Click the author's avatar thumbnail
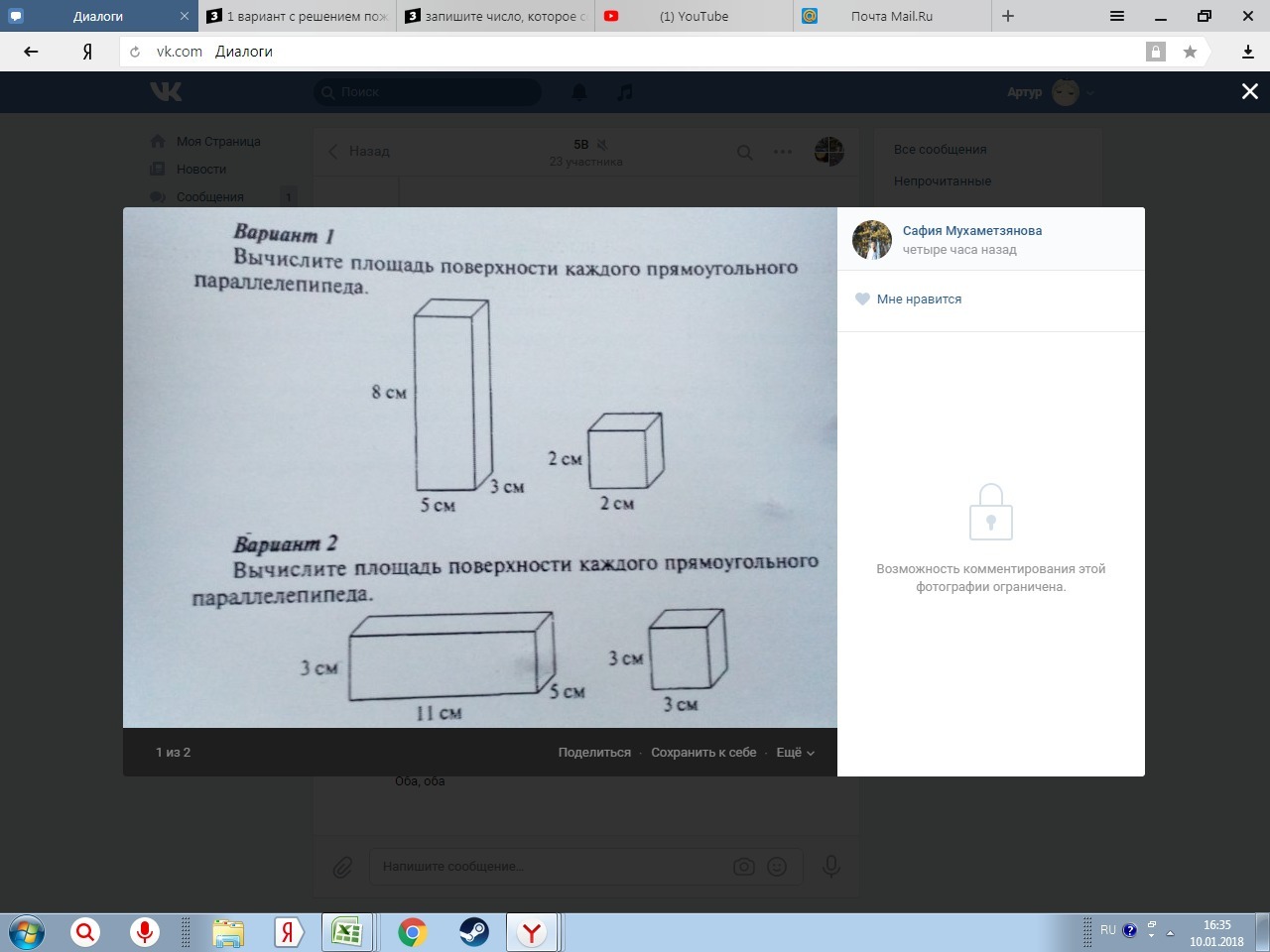 coord(872,240)
